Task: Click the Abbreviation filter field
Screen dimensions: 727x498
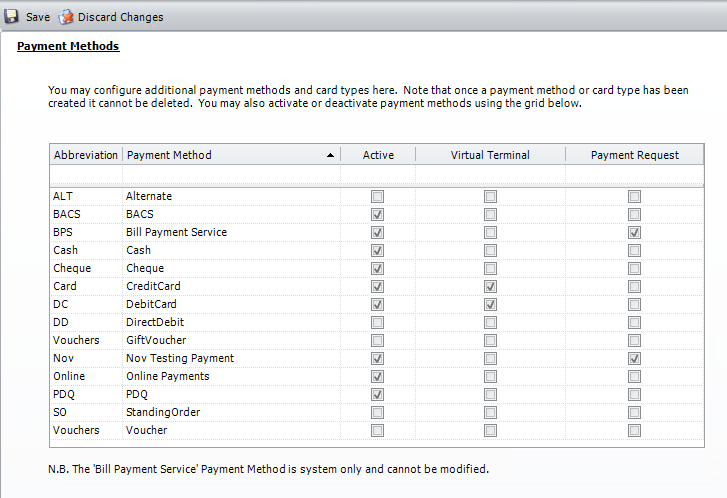Action: (x=86, y=175)
